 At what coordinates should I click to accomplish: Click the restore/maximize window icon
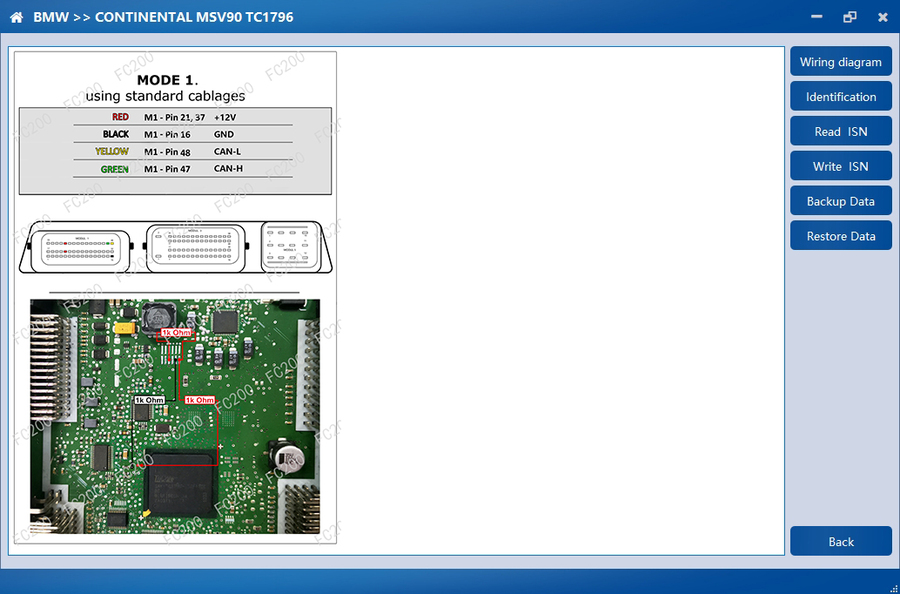850,17
